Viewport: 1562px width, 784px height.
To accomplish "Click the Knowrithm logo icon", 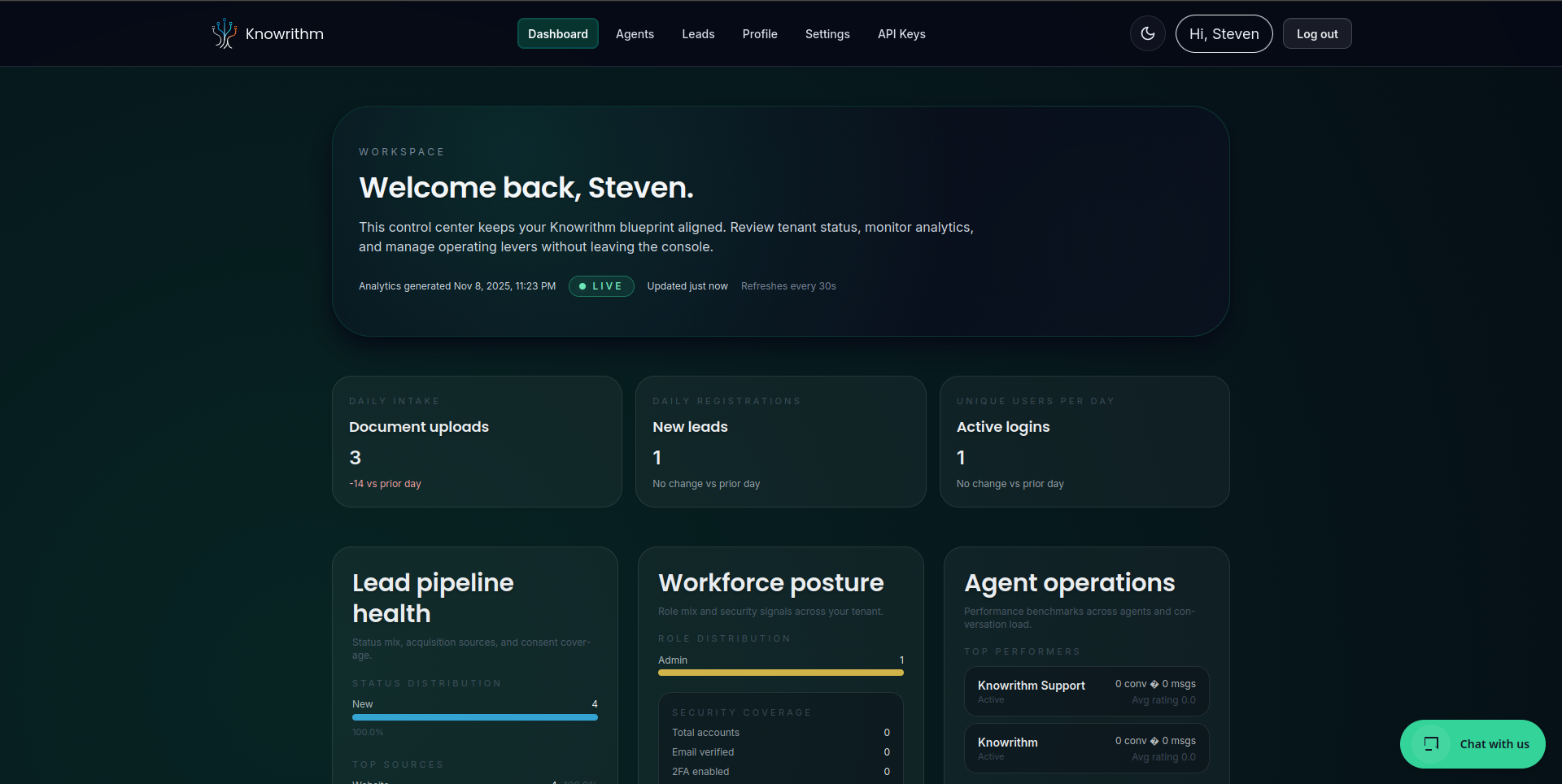I will [x=223, y=33].
